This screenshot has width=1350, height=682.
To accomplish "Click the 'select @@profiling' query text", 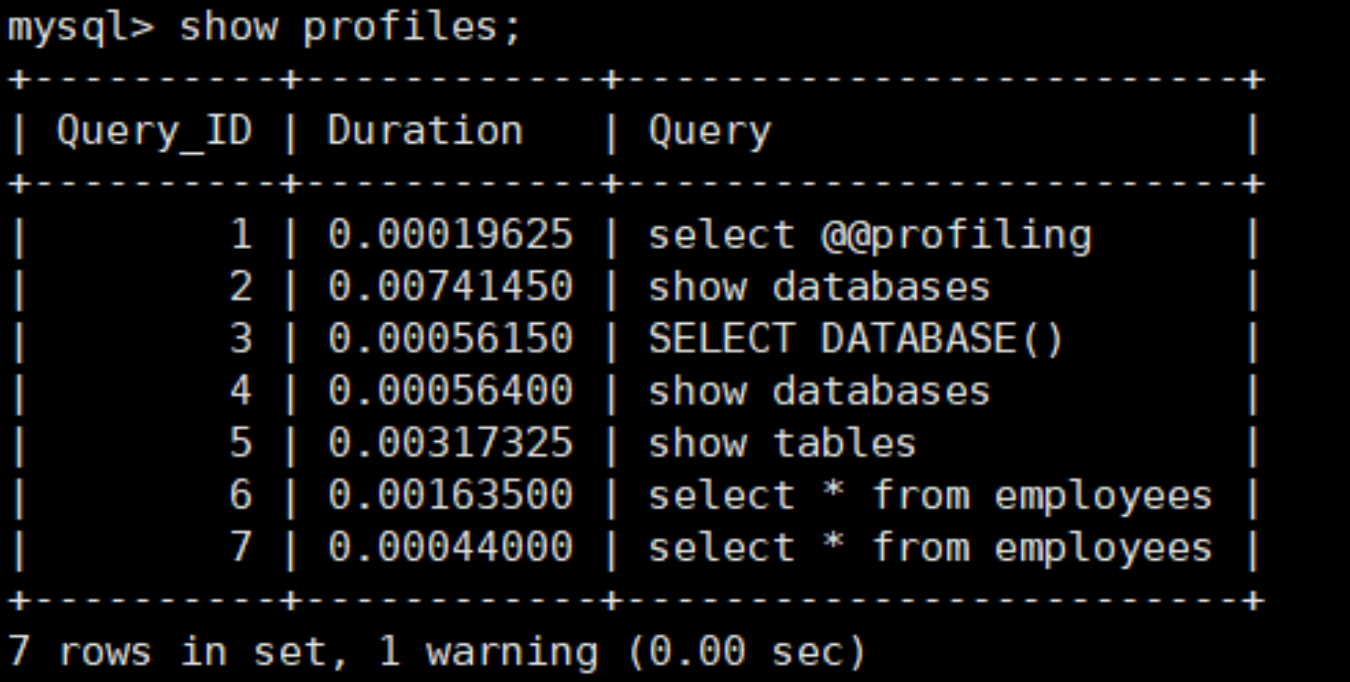I will (x=870, y=235).
